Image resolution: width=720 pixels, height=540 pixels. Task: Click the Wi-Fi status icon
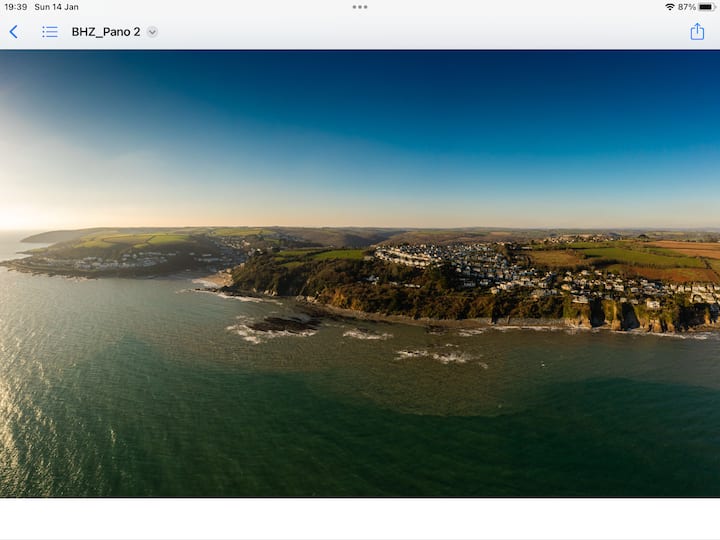669,7
